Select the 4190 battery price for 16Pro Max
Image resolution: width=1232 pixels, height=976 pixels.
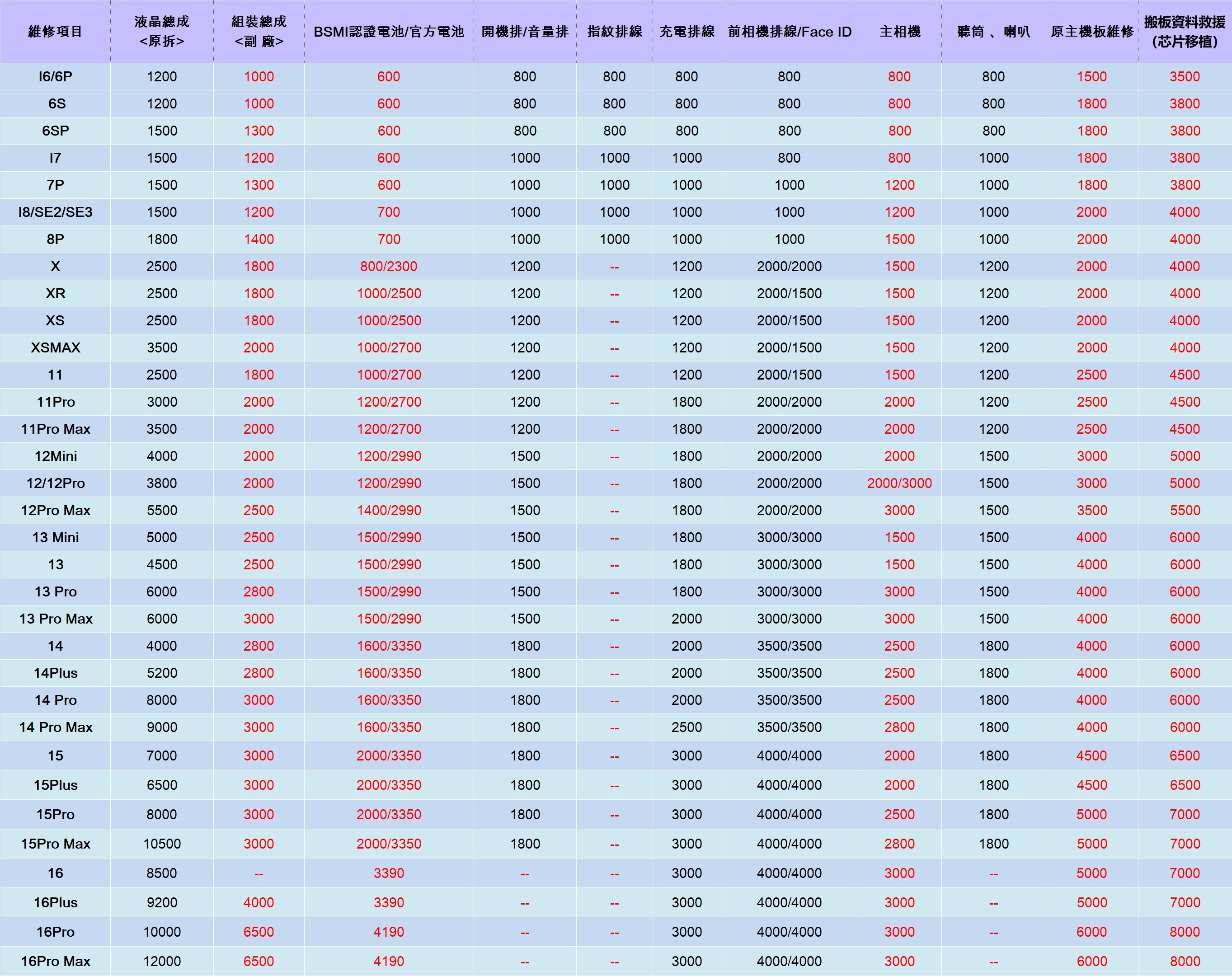389,962
